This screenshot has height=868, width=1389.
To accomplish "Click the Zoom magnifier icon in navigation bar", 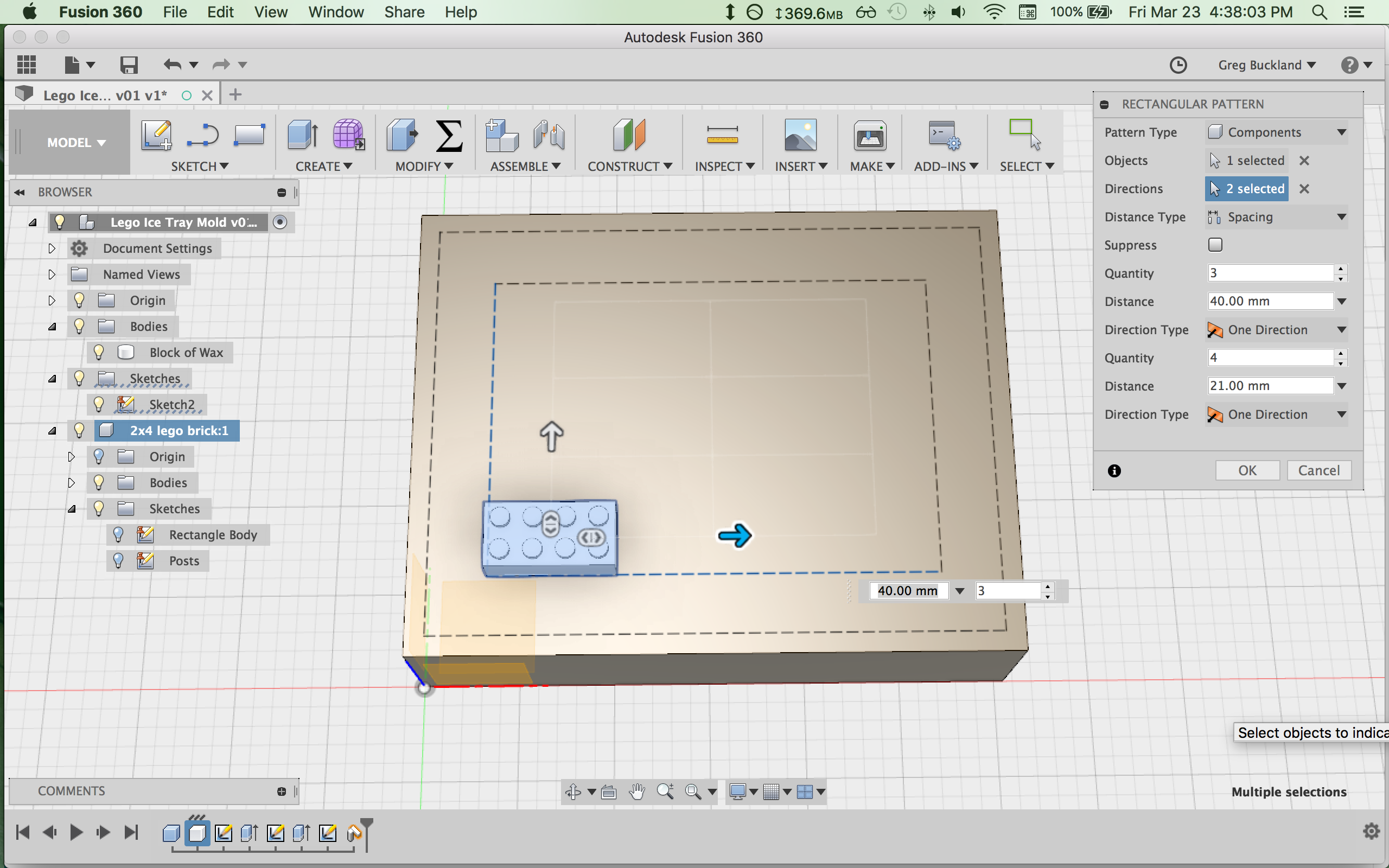I will [665, 792].
